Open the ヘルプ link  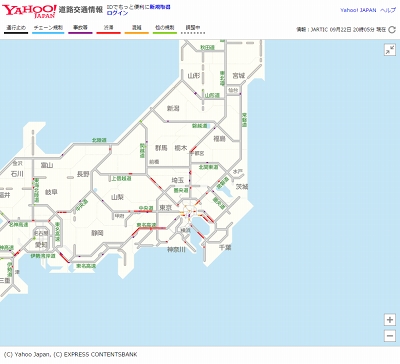388,10
